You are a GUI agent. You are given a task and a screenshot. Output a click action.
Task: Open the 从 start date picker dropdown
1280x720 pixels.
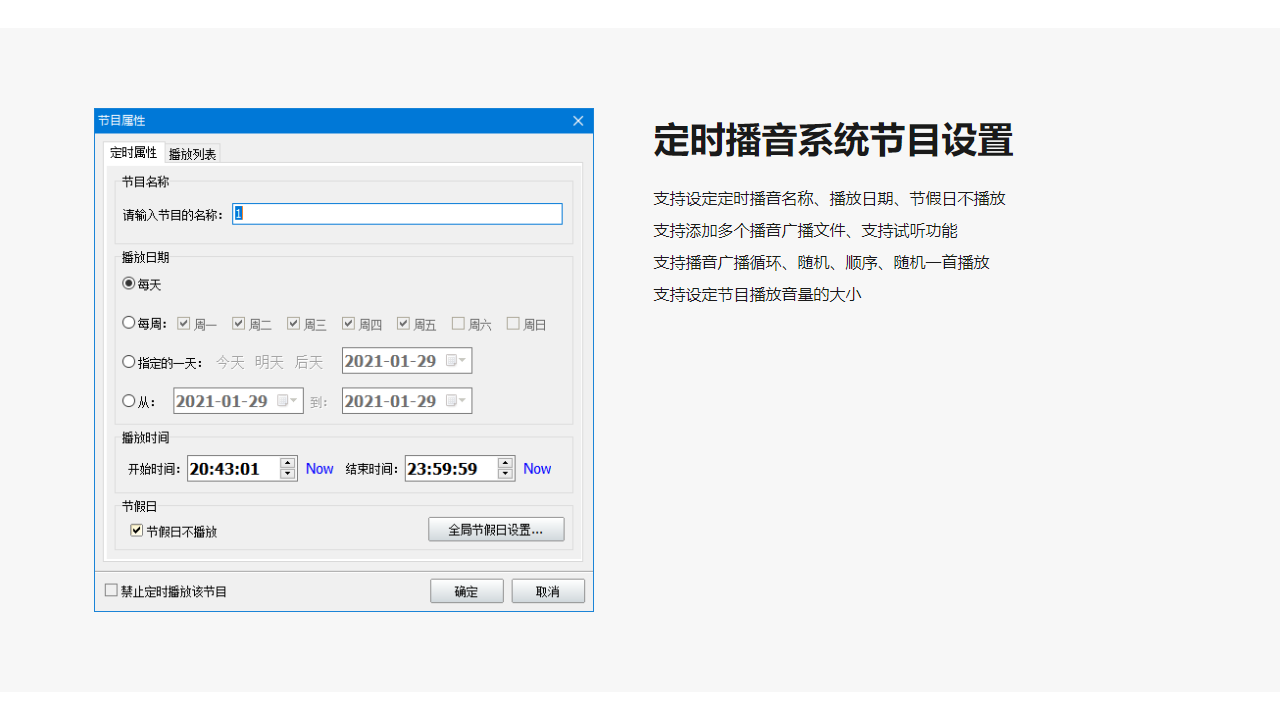(288, 401)
